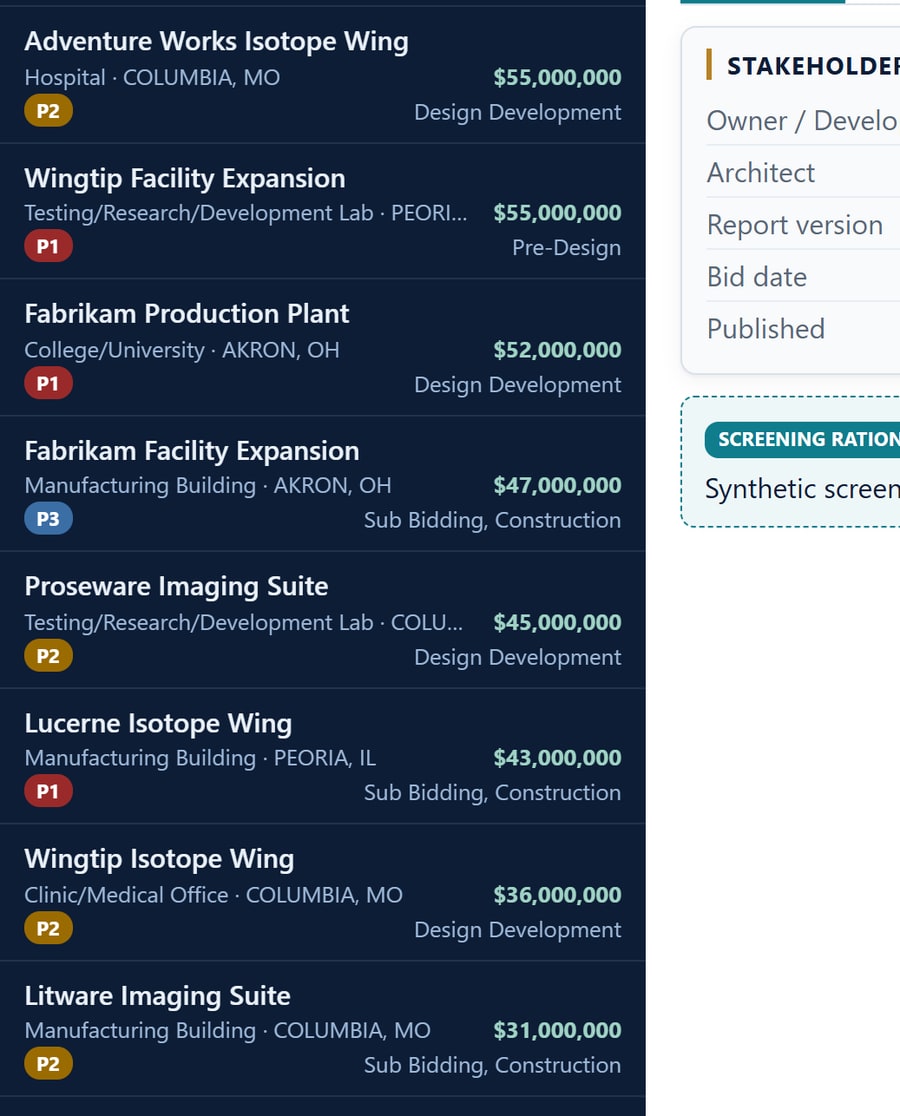The width and height of the screenshot is (900, 1116).
Task: Open Fabrikam Production Plant entry
Action: (322, 347)
